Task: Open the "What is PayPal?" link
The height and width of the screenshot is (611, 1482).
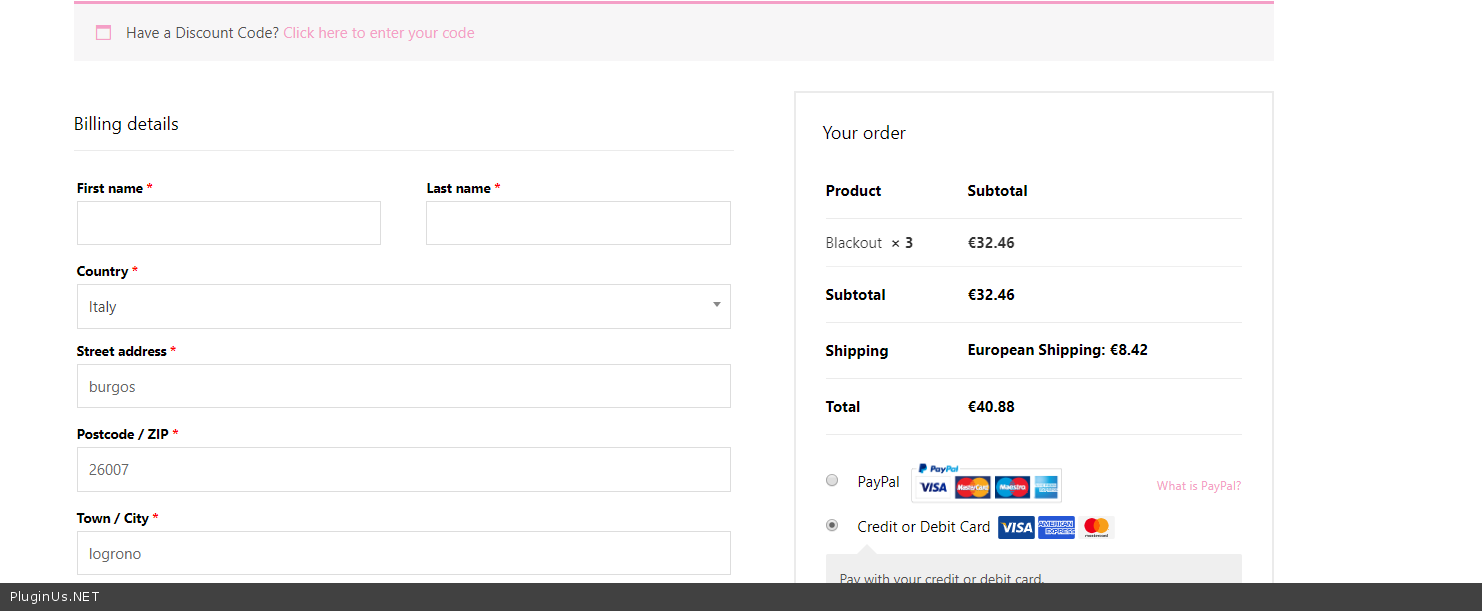Action: pyautogui.click(x=1198, y=486)
